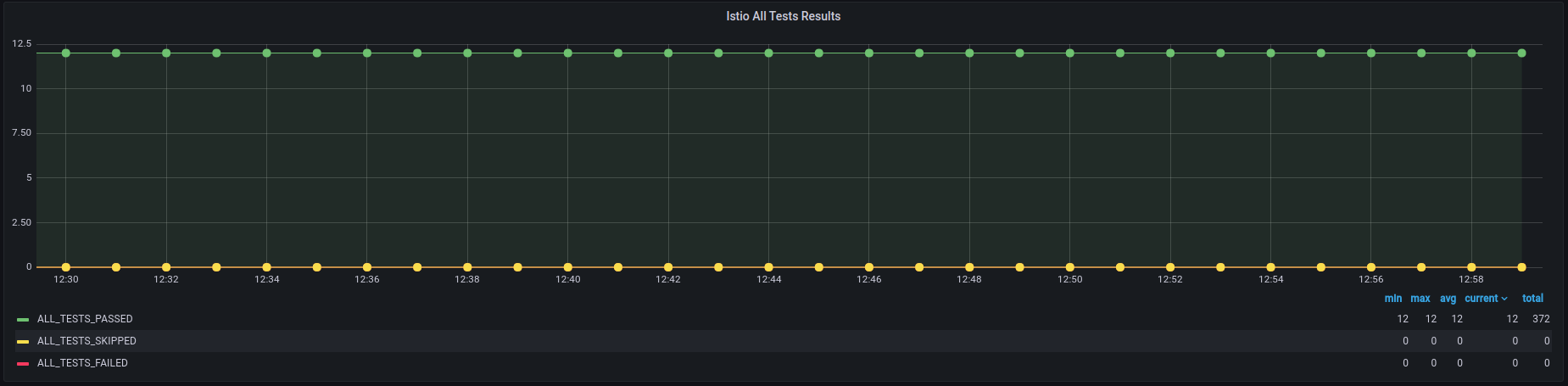Click the green ALL_TESTS_PASSED legend color swatch
Screen dimensions: 1568x386
coord(23,320)
